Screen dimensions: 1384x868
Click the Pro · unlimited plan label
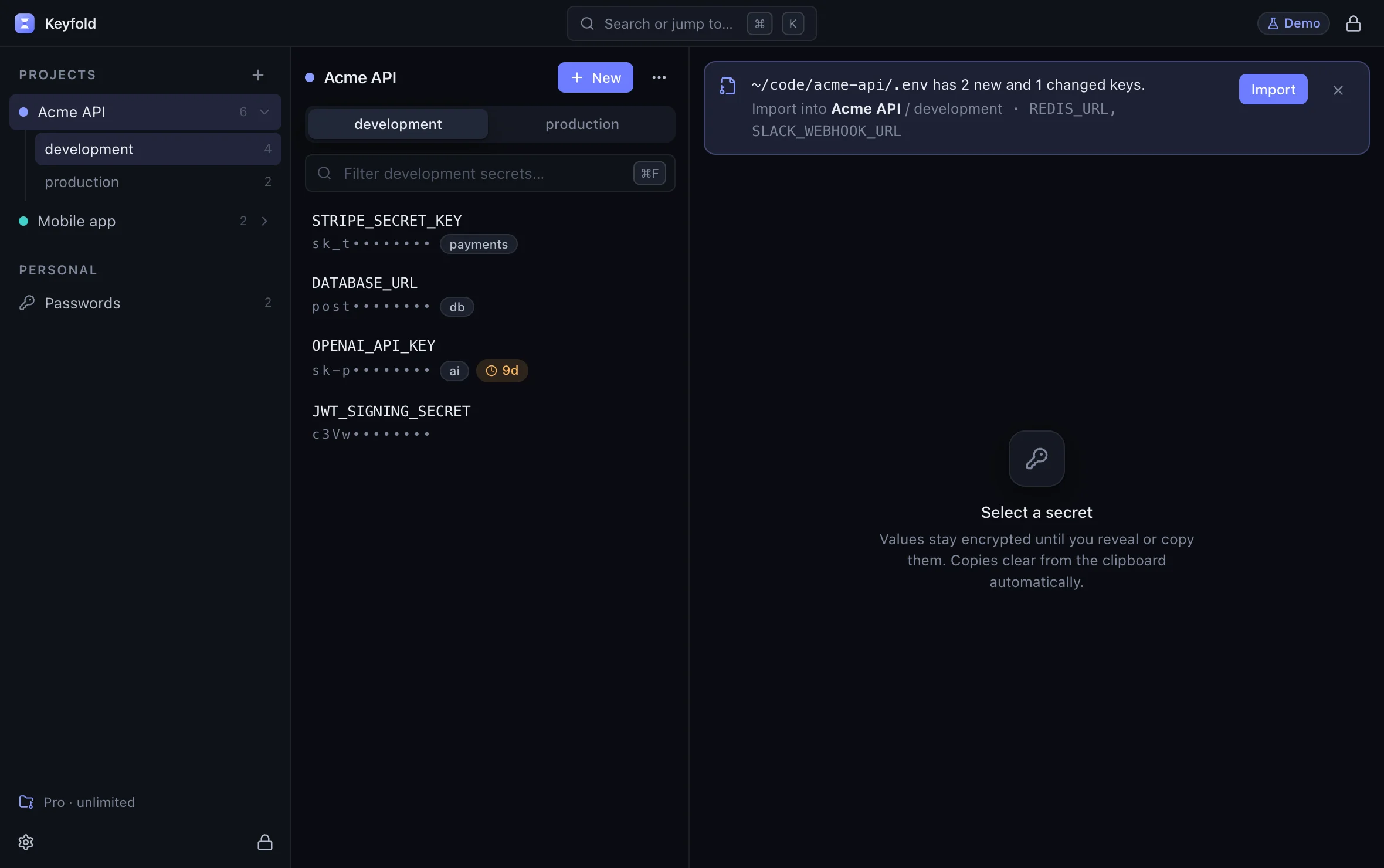click(x=89, y=802)
